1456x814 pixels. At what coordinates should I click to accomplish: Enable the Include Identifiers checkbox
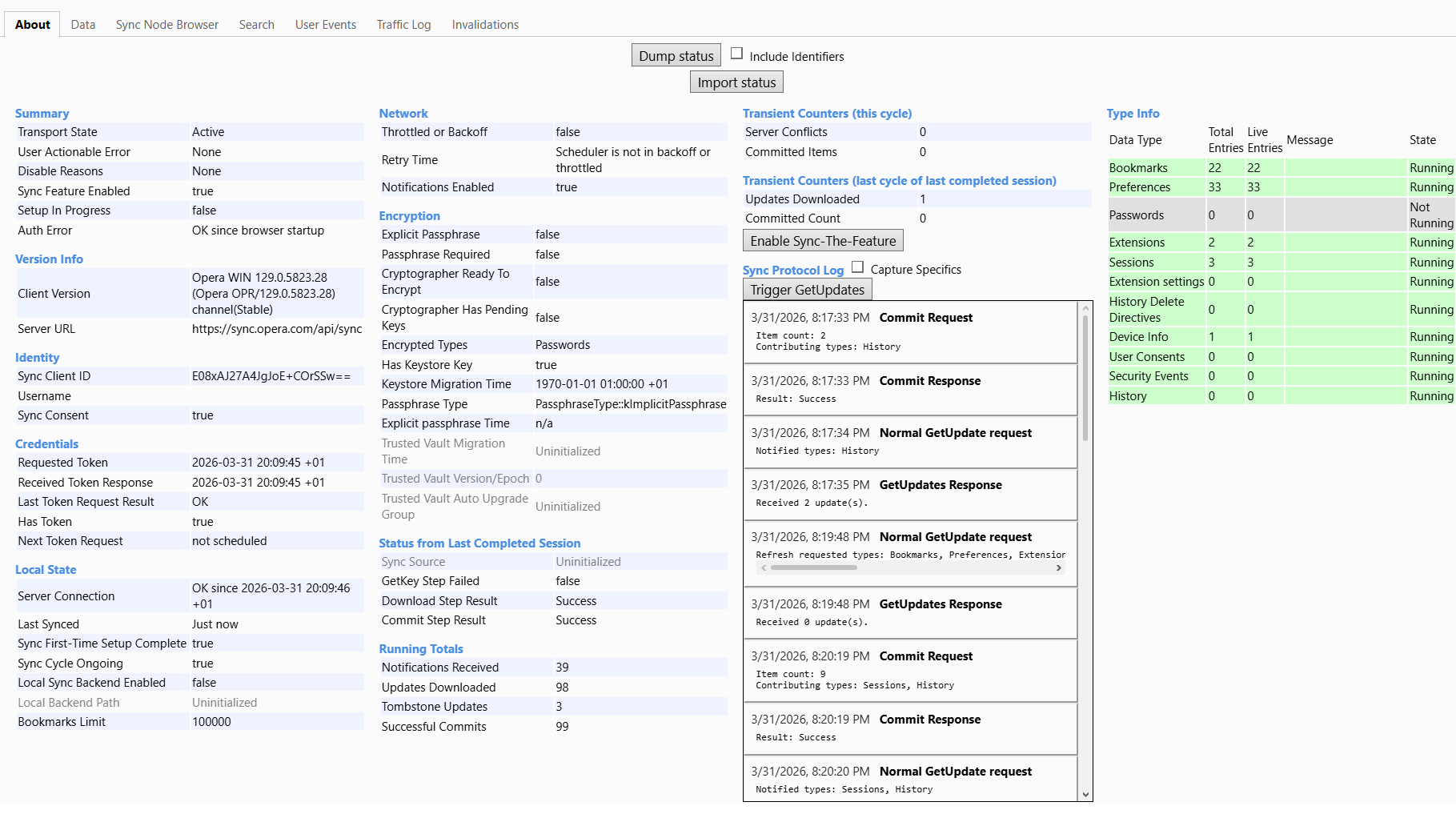[736, 54]
